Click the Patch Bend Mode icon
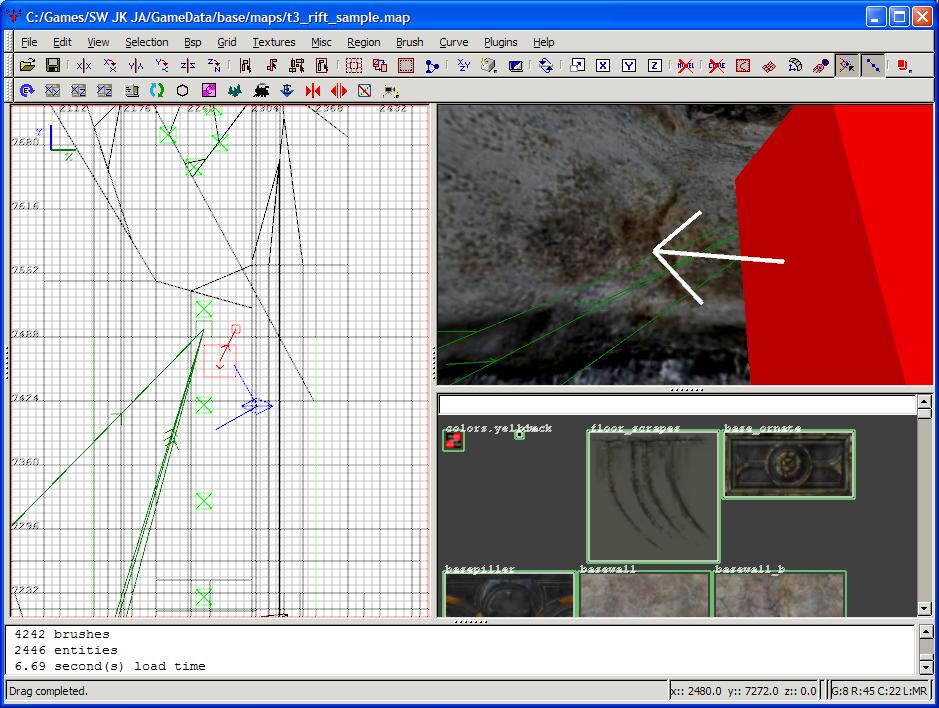Viewport: 939px width, 708px height. (x=795, y=65)
